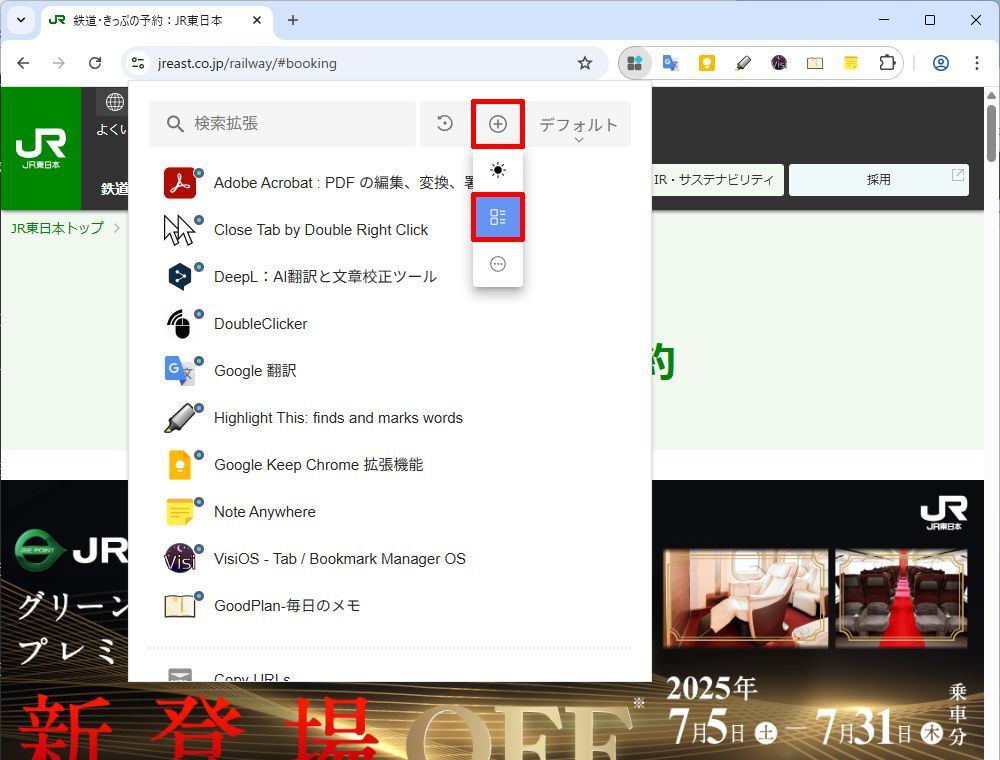Viewport: 1000px width, 760px height.
Task: Click the globe language icon on page
Action: coord(115,102)
